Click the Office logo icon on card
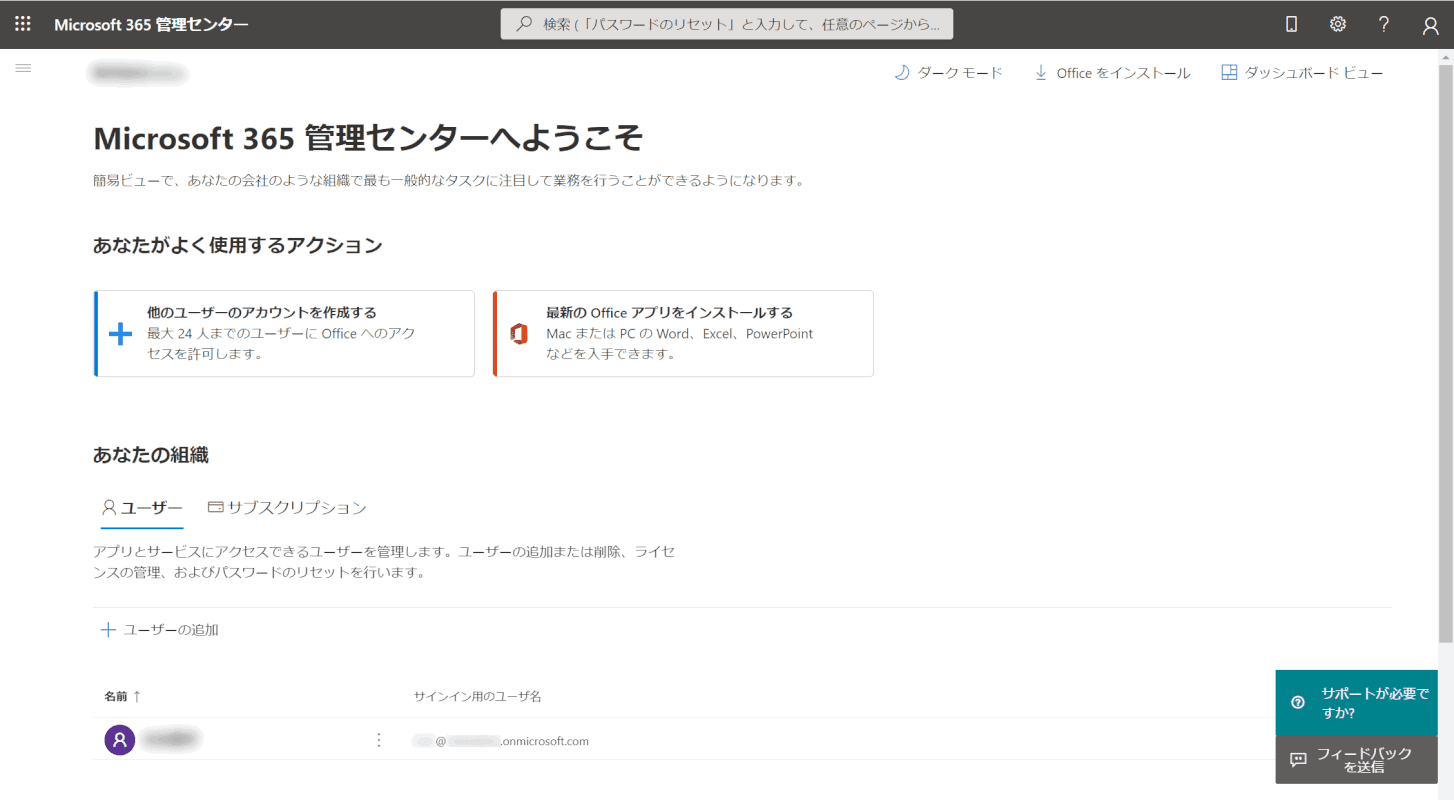The image size is (1454, 800). (x=519, y=334)
